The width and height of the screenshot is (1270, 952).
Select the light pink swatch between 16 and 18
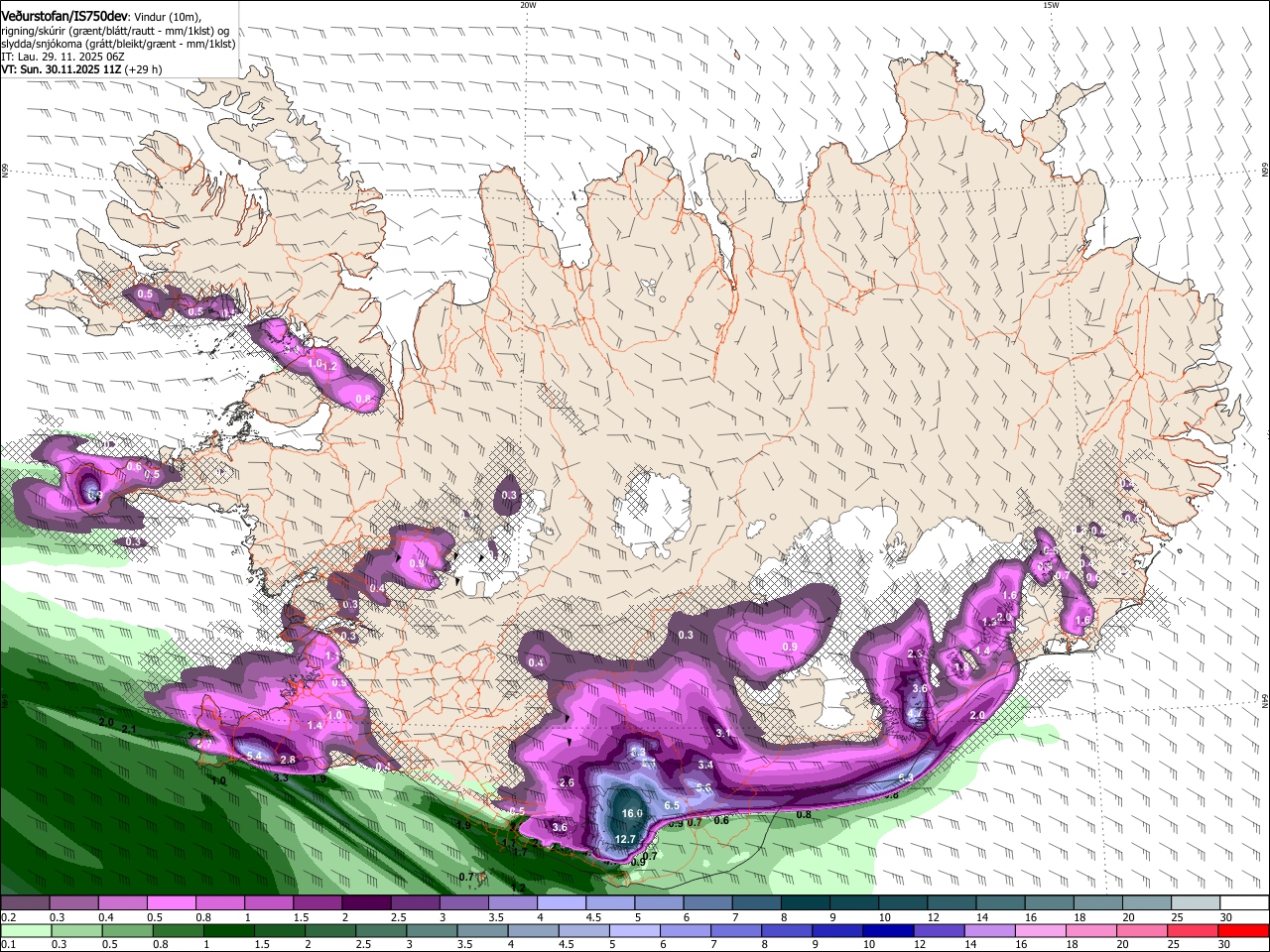pos(1040,930)
